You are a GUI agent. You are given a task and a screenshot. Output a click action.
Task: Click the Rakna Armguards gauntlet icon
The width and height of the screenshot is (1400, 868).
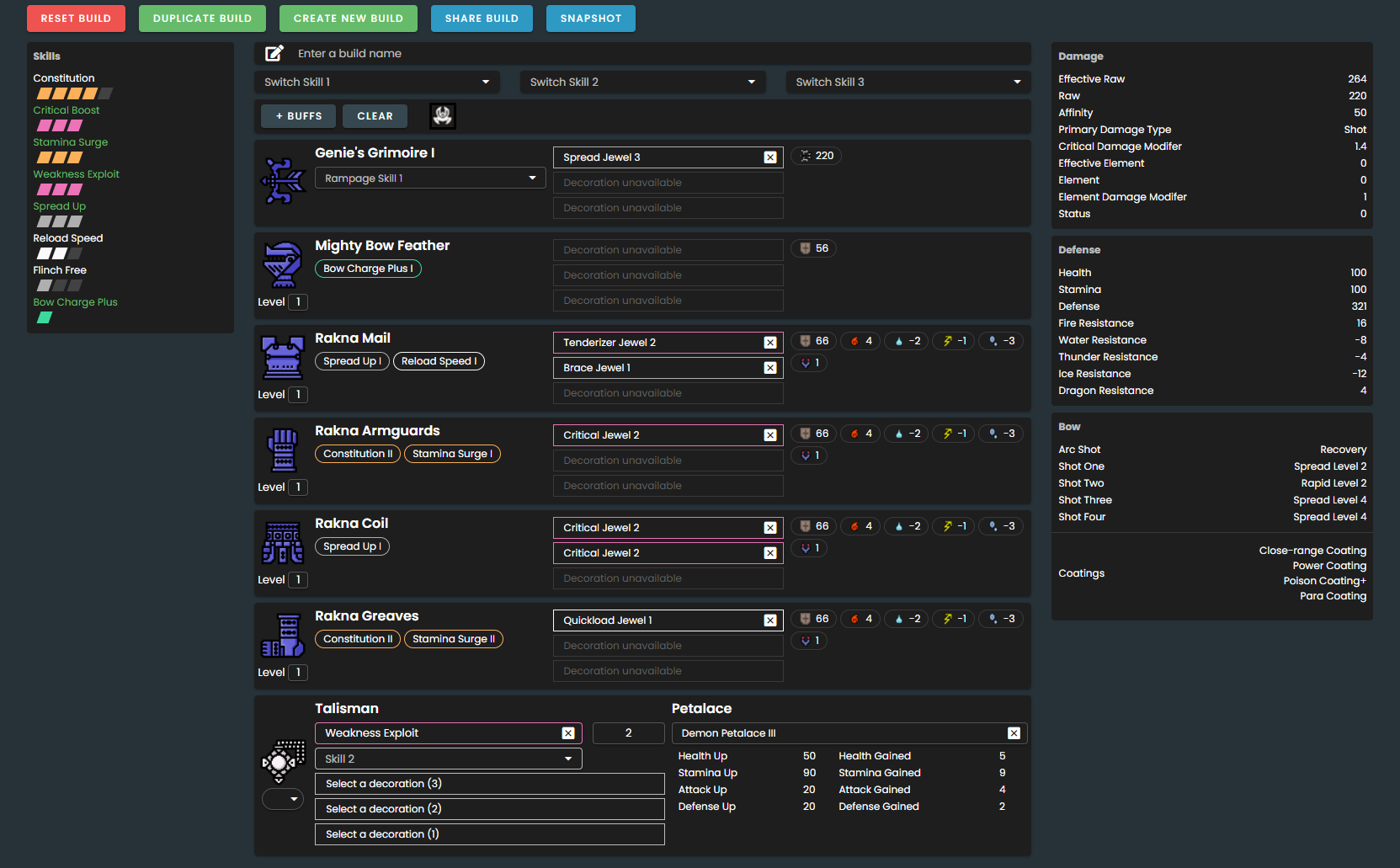click(x=283, y=450)
